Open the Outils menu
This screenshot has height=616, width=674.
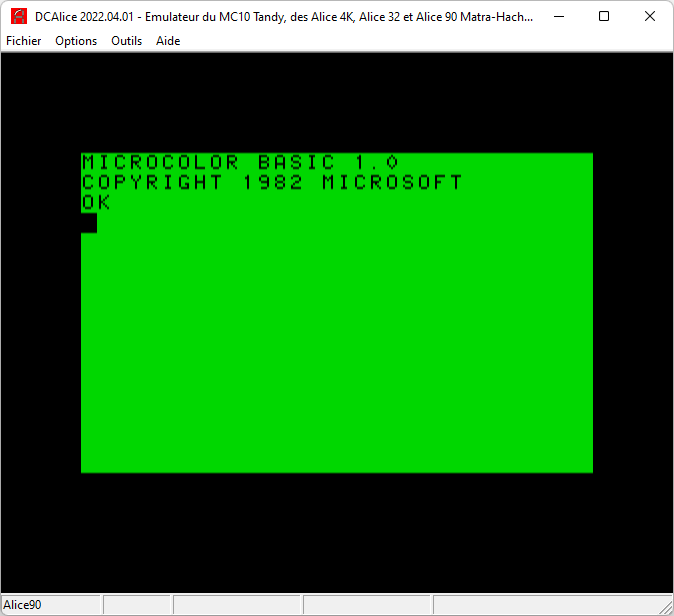pyautogui.click(x=126, y=41)
